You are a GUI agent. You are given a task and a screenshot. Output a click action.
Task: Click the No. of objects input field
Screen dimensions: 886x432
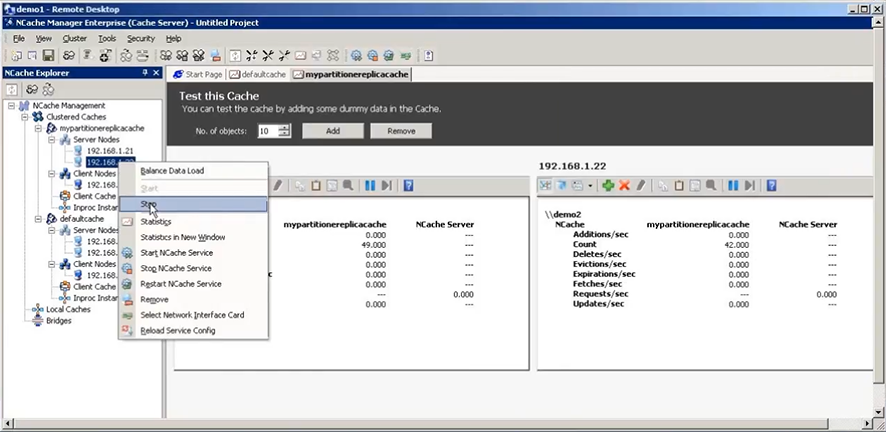click(x=268, y=131)
